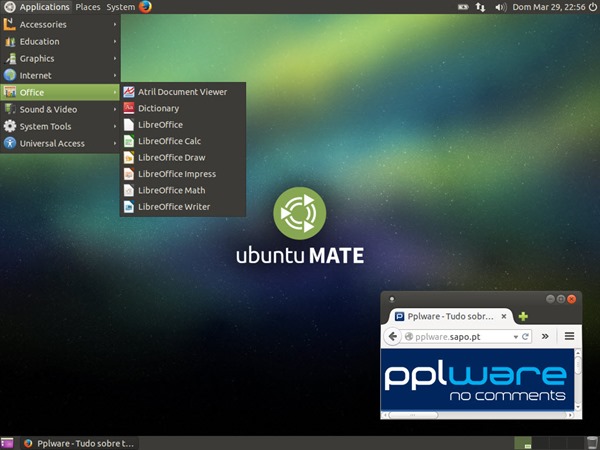Expand the Internet submenu arrow
The height and width of the screenshot is (450, 600).
tap(114, 75)
